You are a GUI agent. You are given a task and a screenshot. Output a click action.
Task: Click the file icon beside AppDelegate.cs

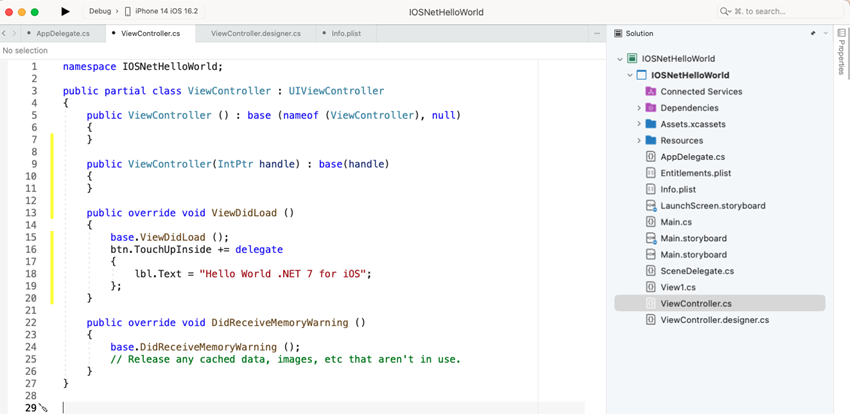(651, 157)
